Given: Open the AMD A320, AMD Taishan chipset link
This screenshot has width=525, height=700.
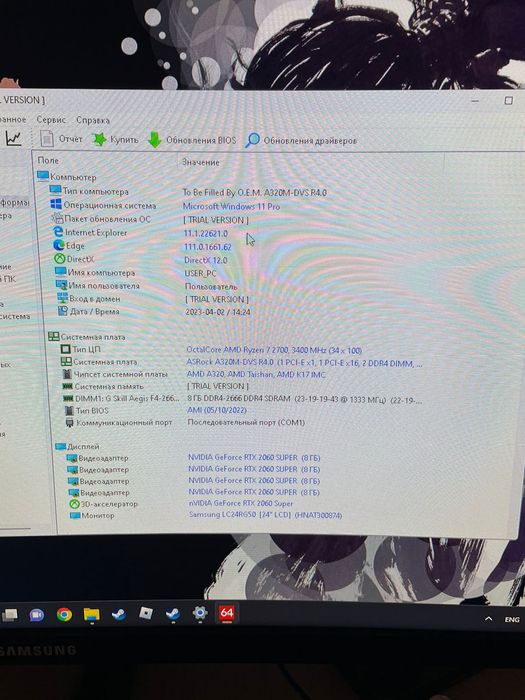Looking at the screenshot, I should pos(256,375).
